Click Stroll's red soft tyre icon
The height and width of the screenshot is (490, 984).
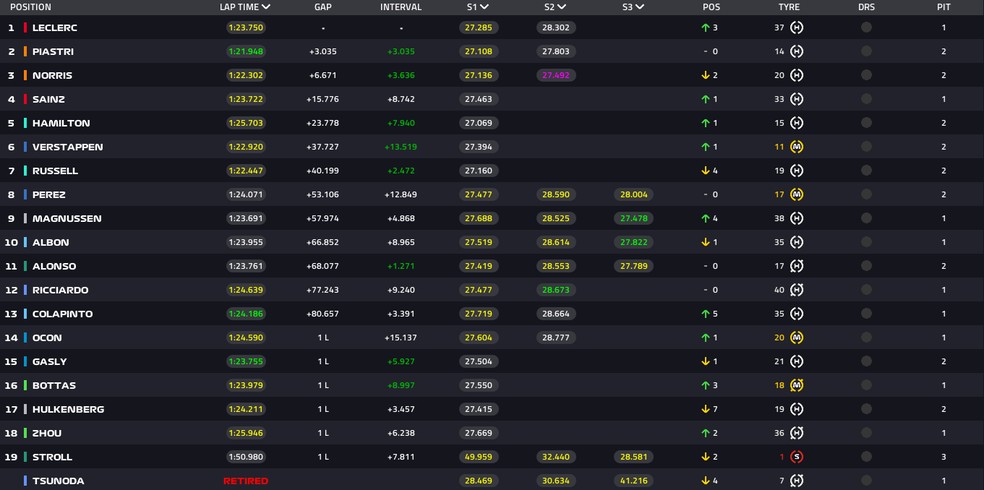tap(797, 457)
